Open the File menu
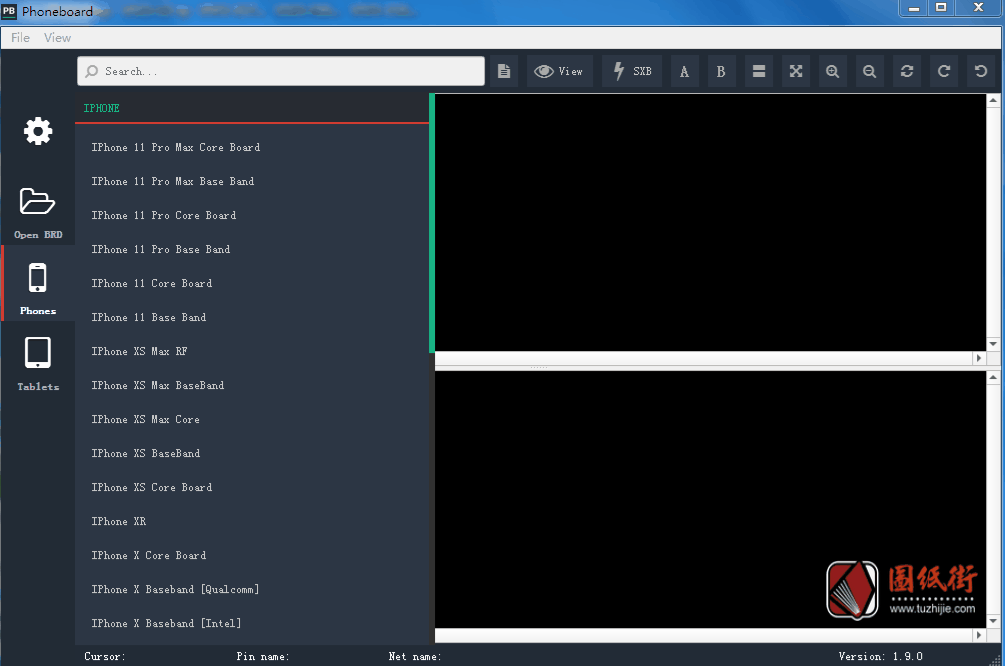 (21, 38)
